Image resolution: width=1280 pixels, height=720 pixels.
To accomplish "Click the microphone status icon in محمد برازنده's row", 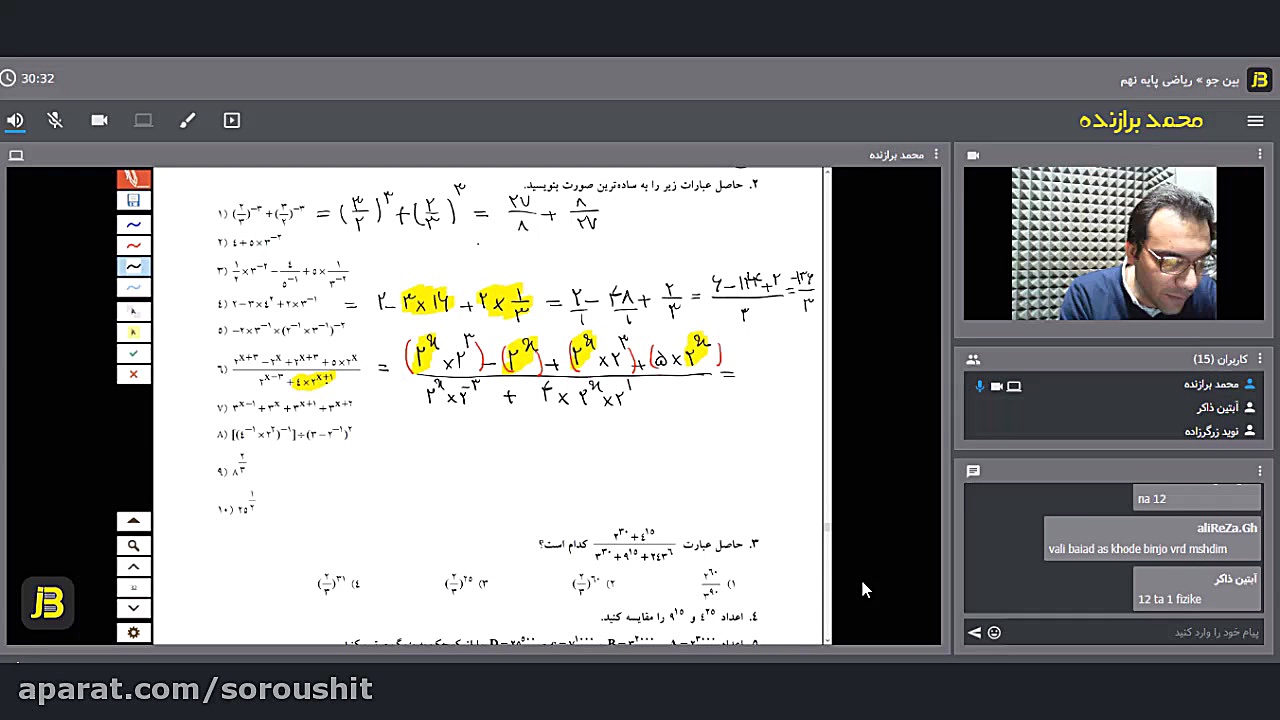I will coord(979,386).
